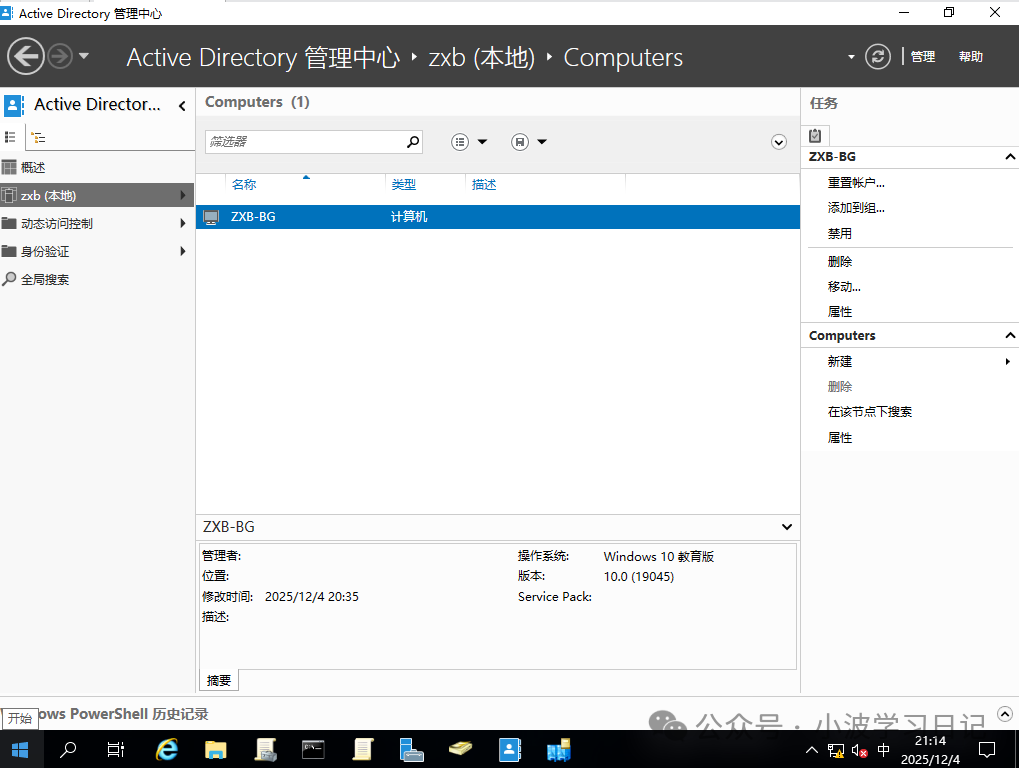
Task: Collapse the Computers tasks section chevron
Action: point(1009,335)
